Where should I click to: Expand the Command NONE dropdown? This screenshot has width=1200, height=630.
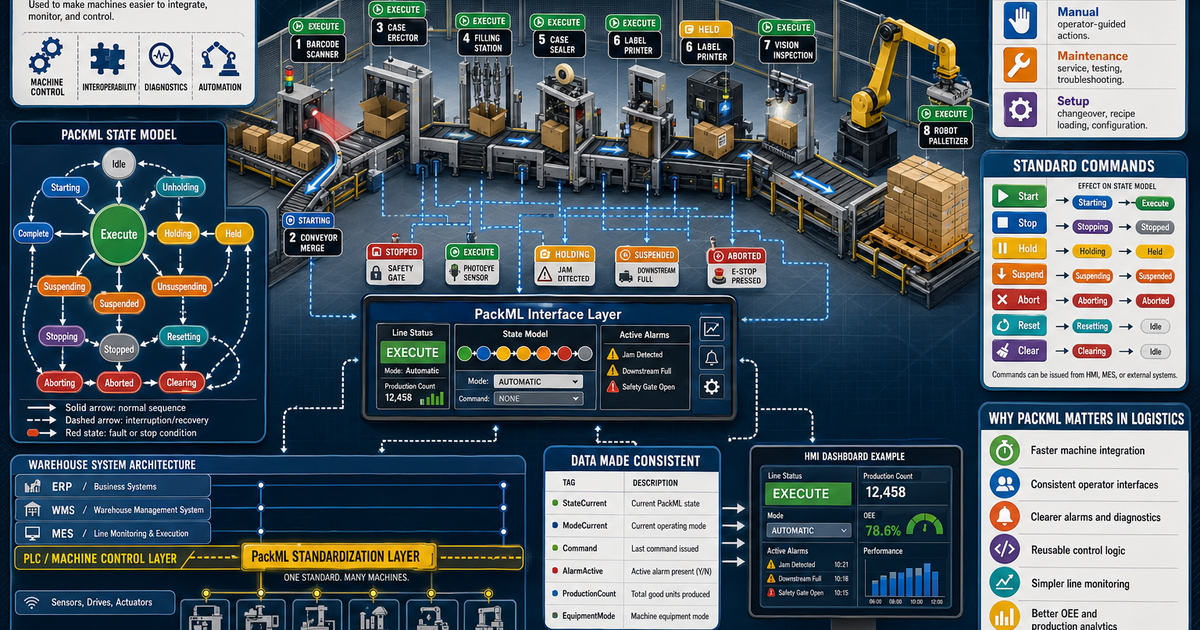538,398
